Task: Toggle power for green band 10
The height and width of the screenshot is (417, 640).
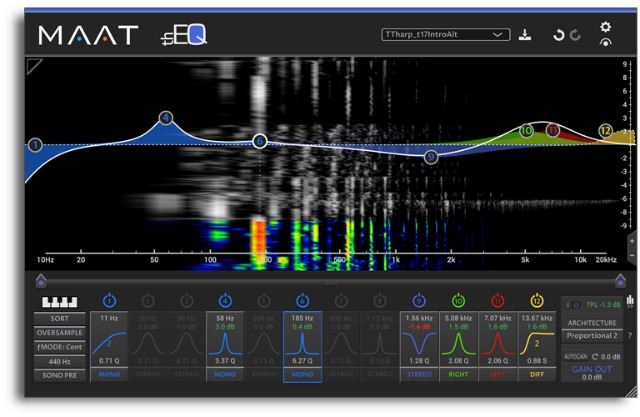Action: tap(458, 301)
